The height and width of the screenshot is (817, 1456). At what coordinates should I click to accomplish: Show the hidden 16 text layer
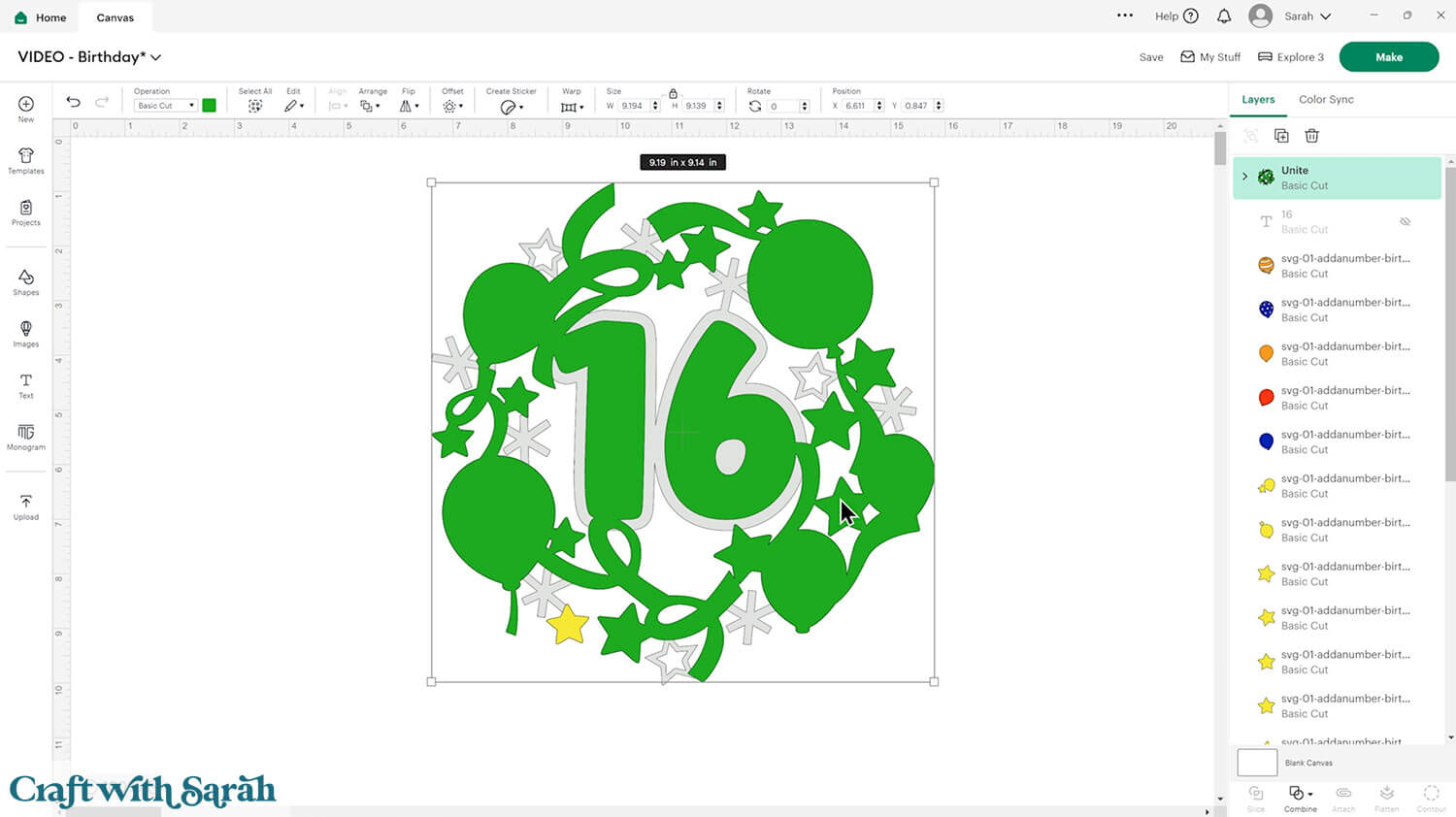1405,222
